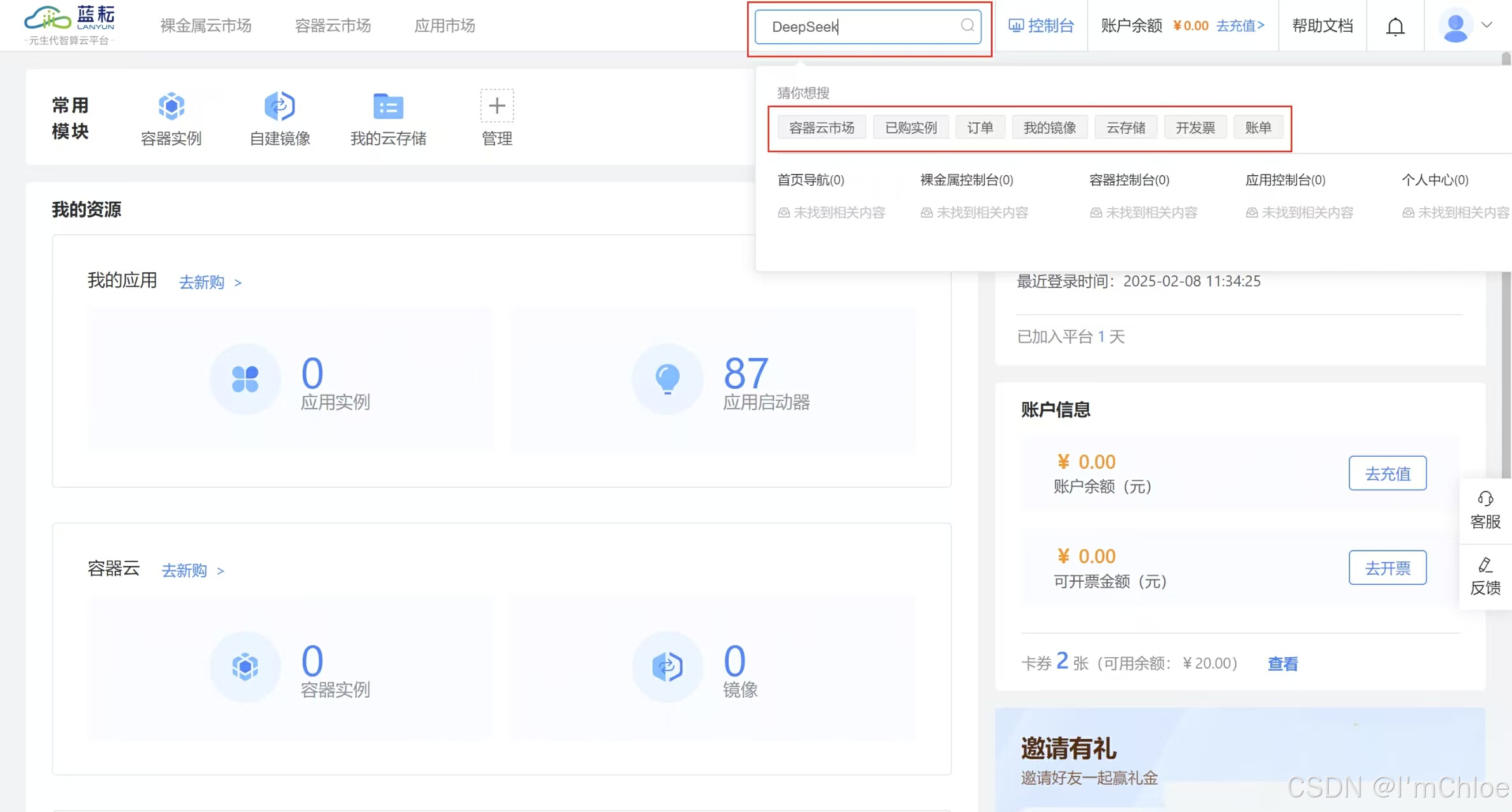1512x812 pixels.
Task: Open the 裸金属云市场 menu item
Action: pos(206,25)
